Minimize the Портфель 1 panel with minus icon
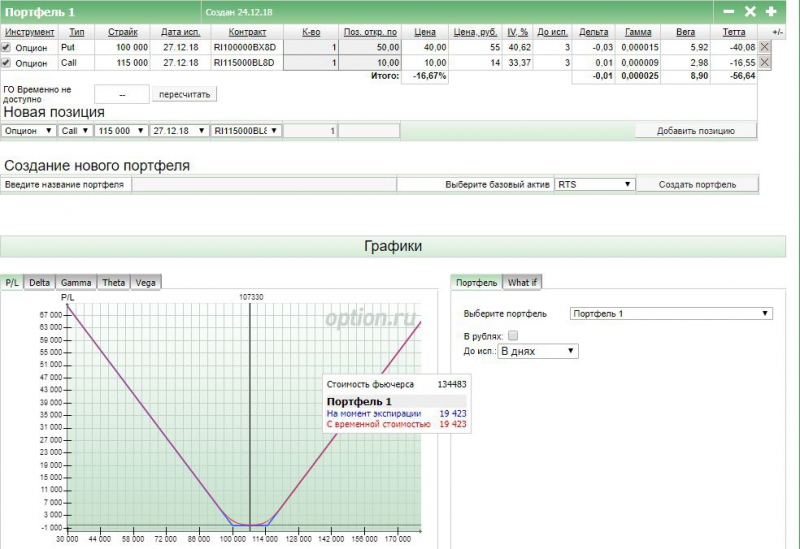800x549 pixels. [729, 11]
